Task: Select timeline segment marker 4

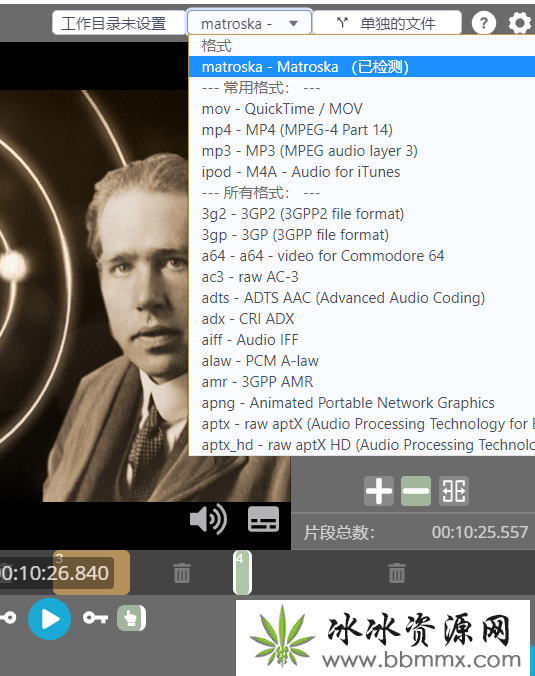Action: pos(242,573)
